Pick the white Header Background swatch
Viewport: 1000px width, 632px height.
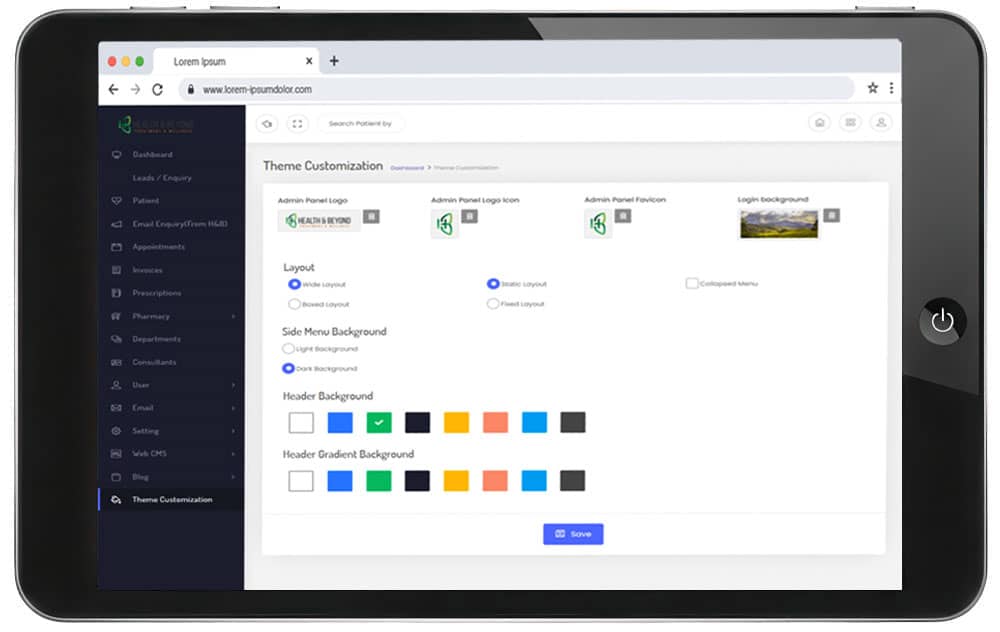(301, 422)
